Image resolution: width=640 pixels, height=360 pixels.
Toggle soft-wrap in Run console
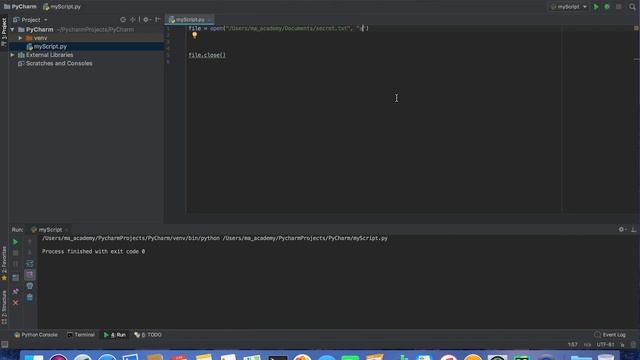point(29,264)
